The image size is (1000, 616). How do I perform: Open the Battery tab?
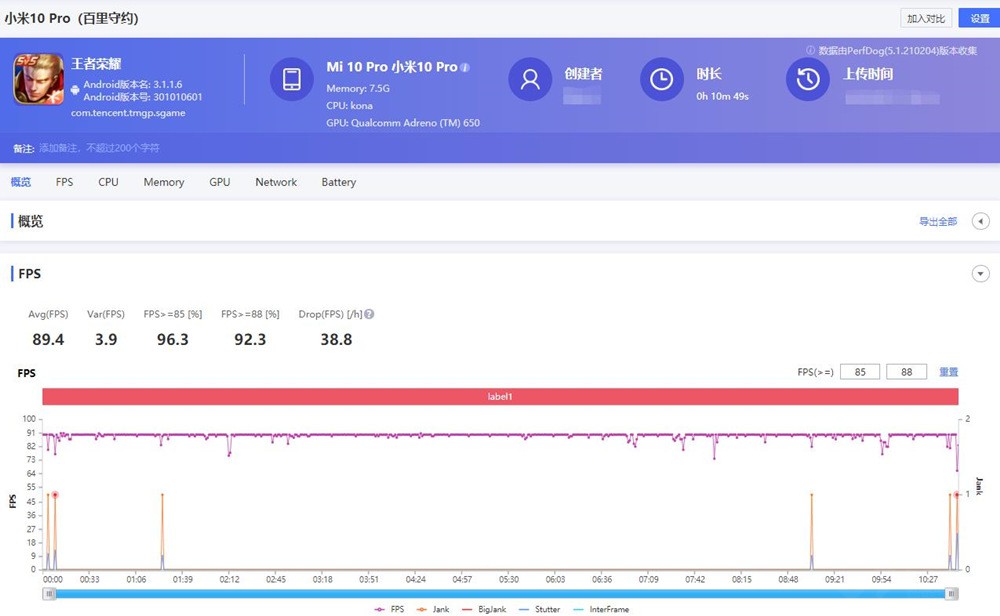pyautogui.click(x=339, y=182)
